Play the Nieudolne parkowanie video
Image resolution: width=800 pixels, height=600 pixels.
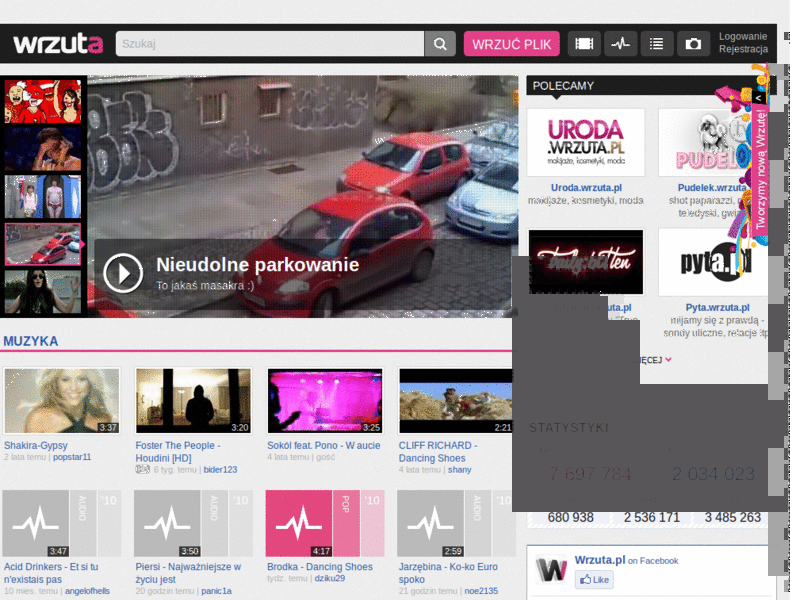pos(123,273)
